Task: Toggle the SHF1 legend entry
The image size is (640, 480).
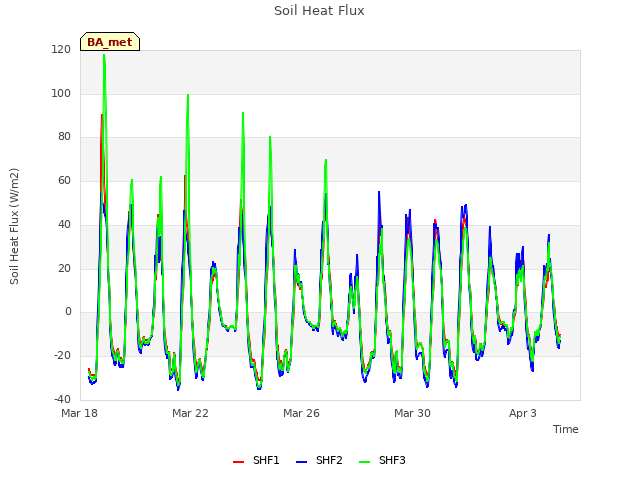Action: [256, 460]
